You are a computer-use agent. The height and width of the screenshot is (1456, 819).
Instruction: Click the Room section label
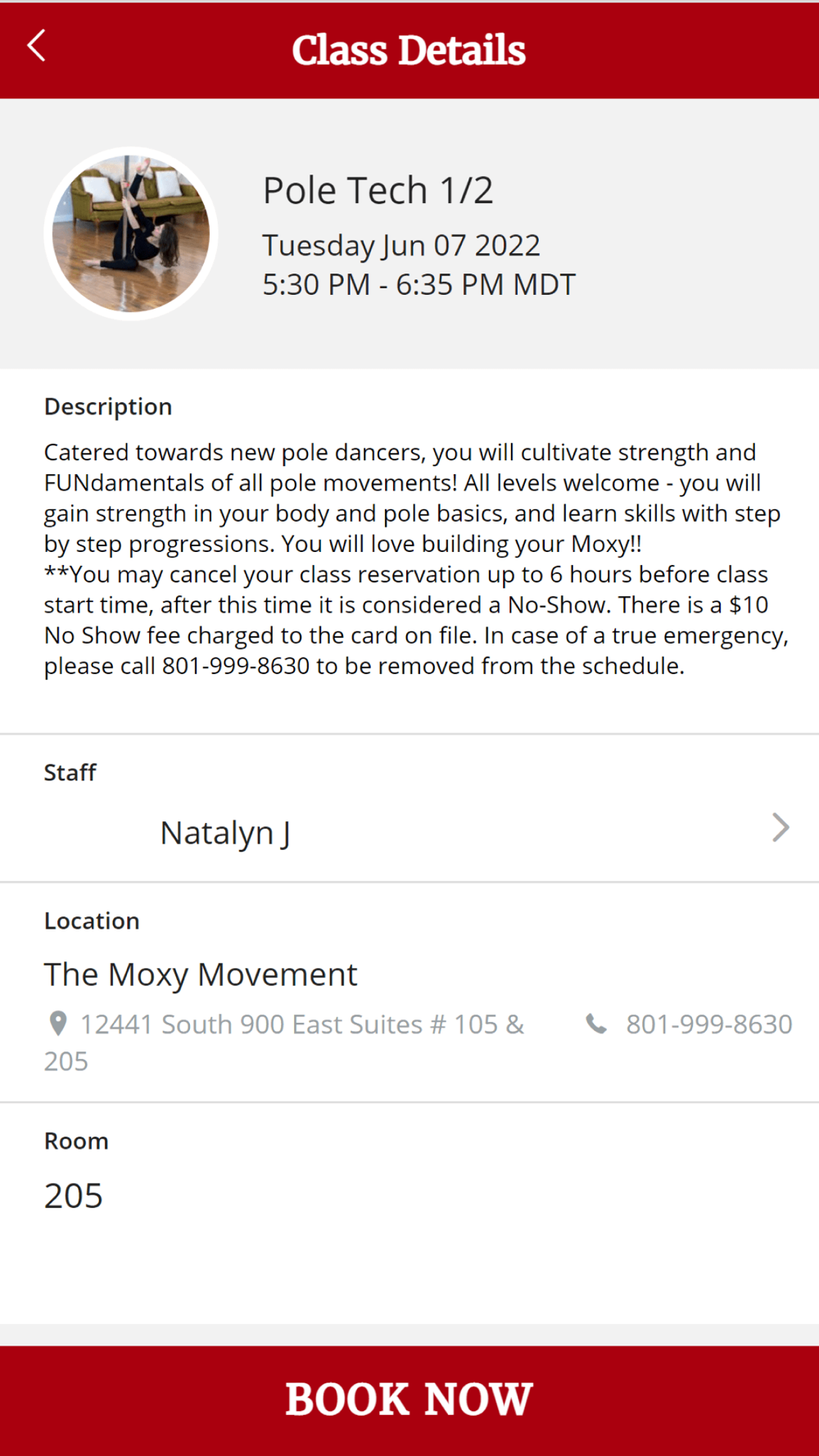(76, 1141)
